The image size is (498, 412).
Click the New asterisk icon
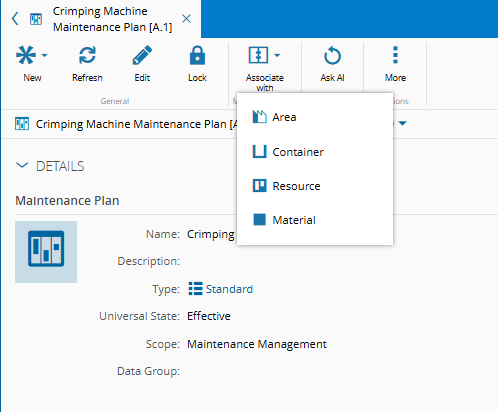(x=26, y=55)
